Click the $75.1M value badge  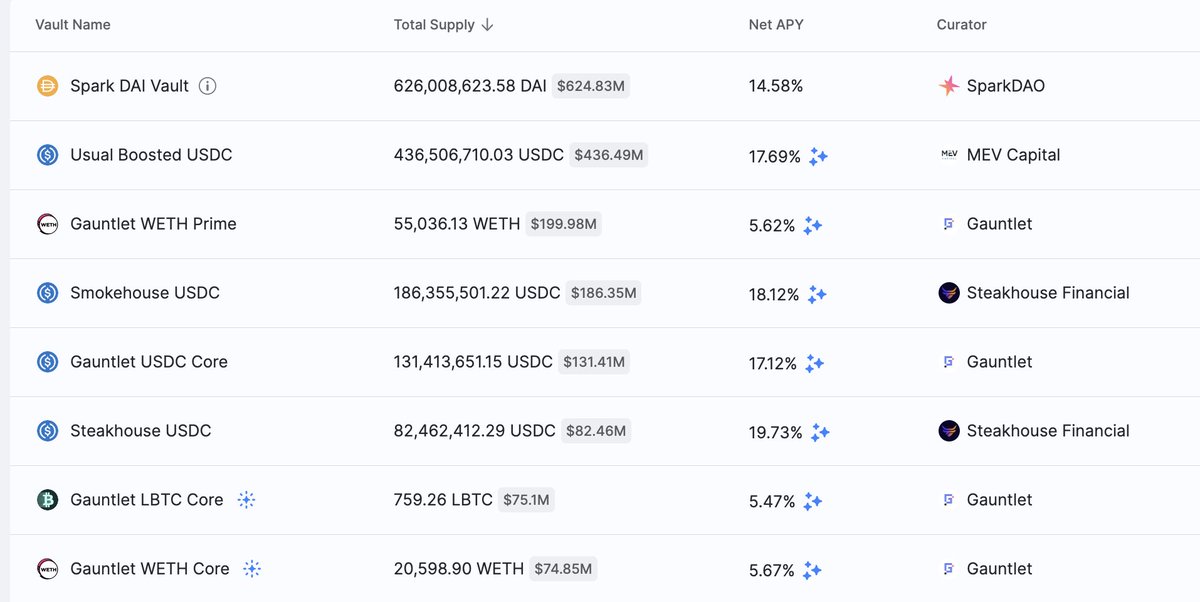(x=526, y=500)
